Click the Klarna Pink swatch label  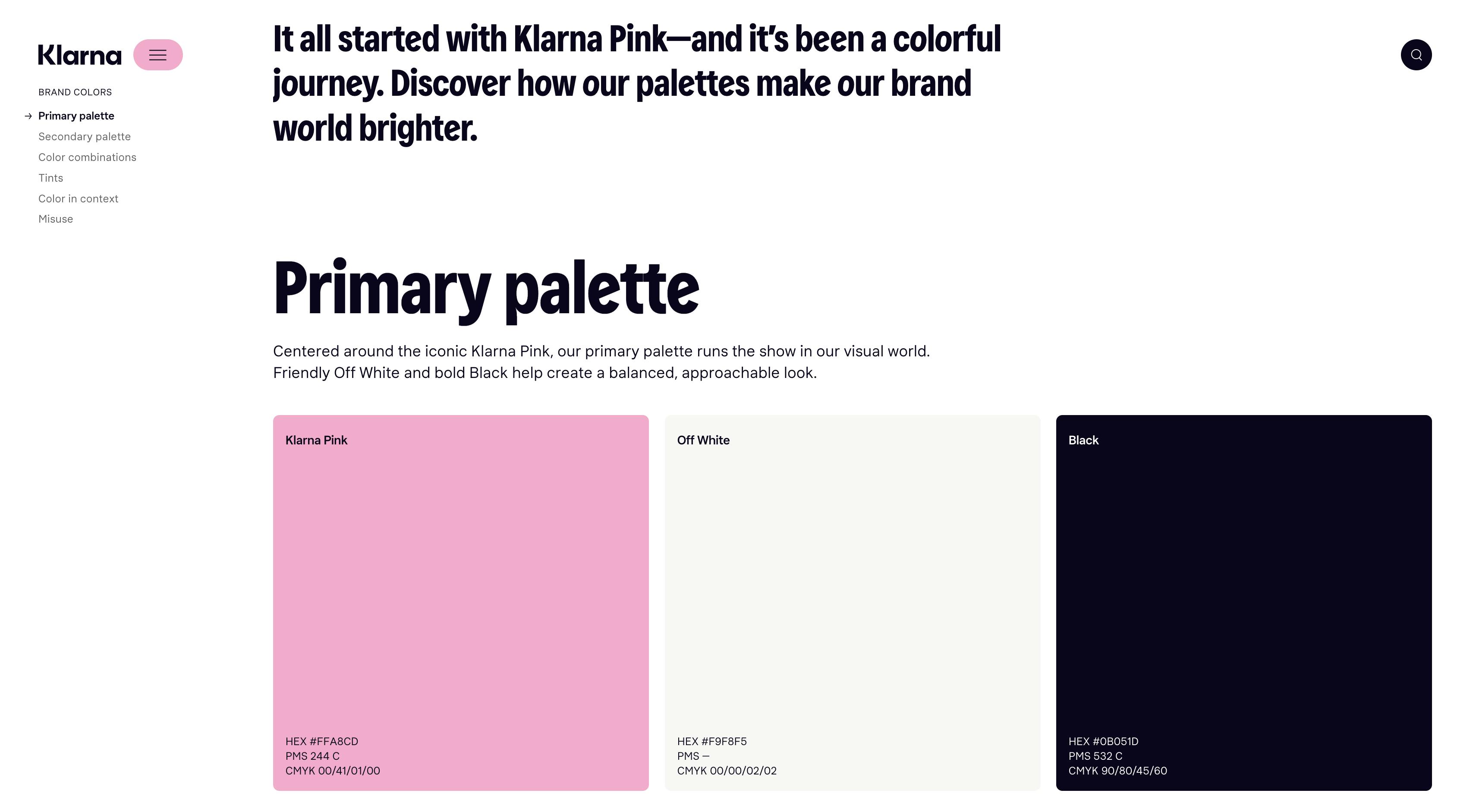[x=316, y=440]
